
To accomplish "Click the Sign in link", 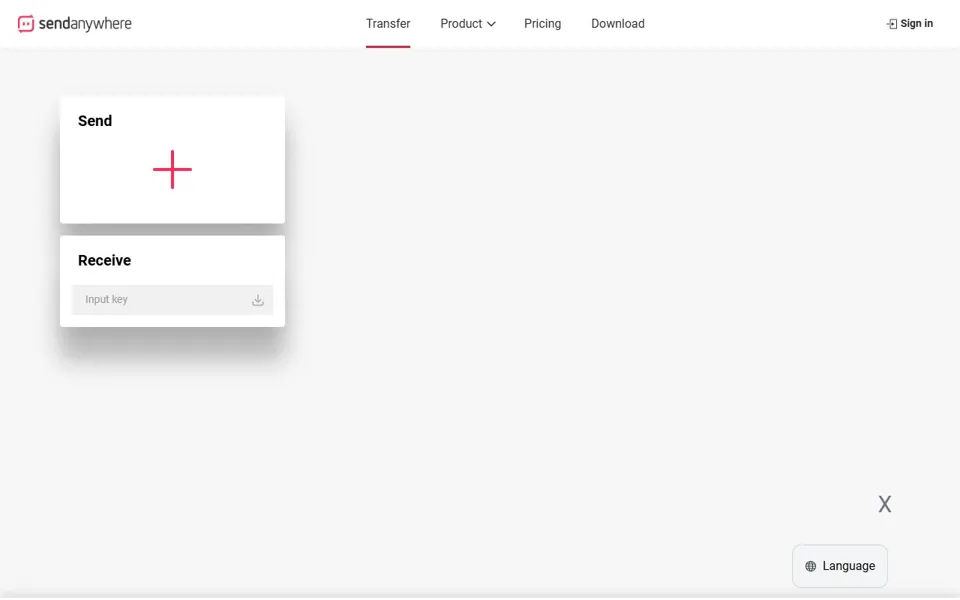I will tap(910, 24).
